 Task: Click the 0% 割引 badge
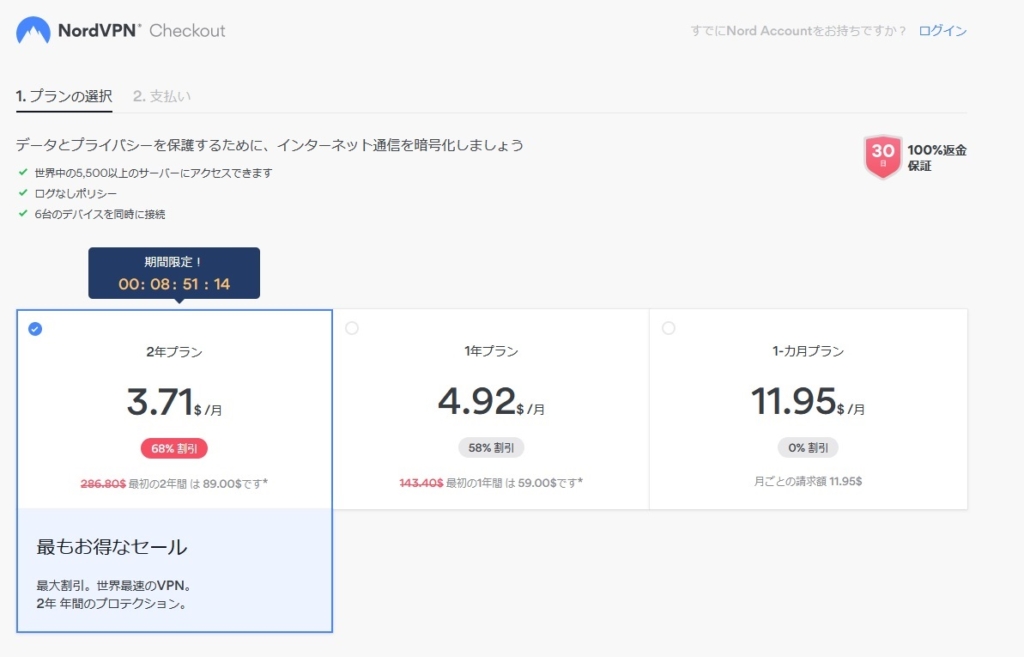click(808, 448)
